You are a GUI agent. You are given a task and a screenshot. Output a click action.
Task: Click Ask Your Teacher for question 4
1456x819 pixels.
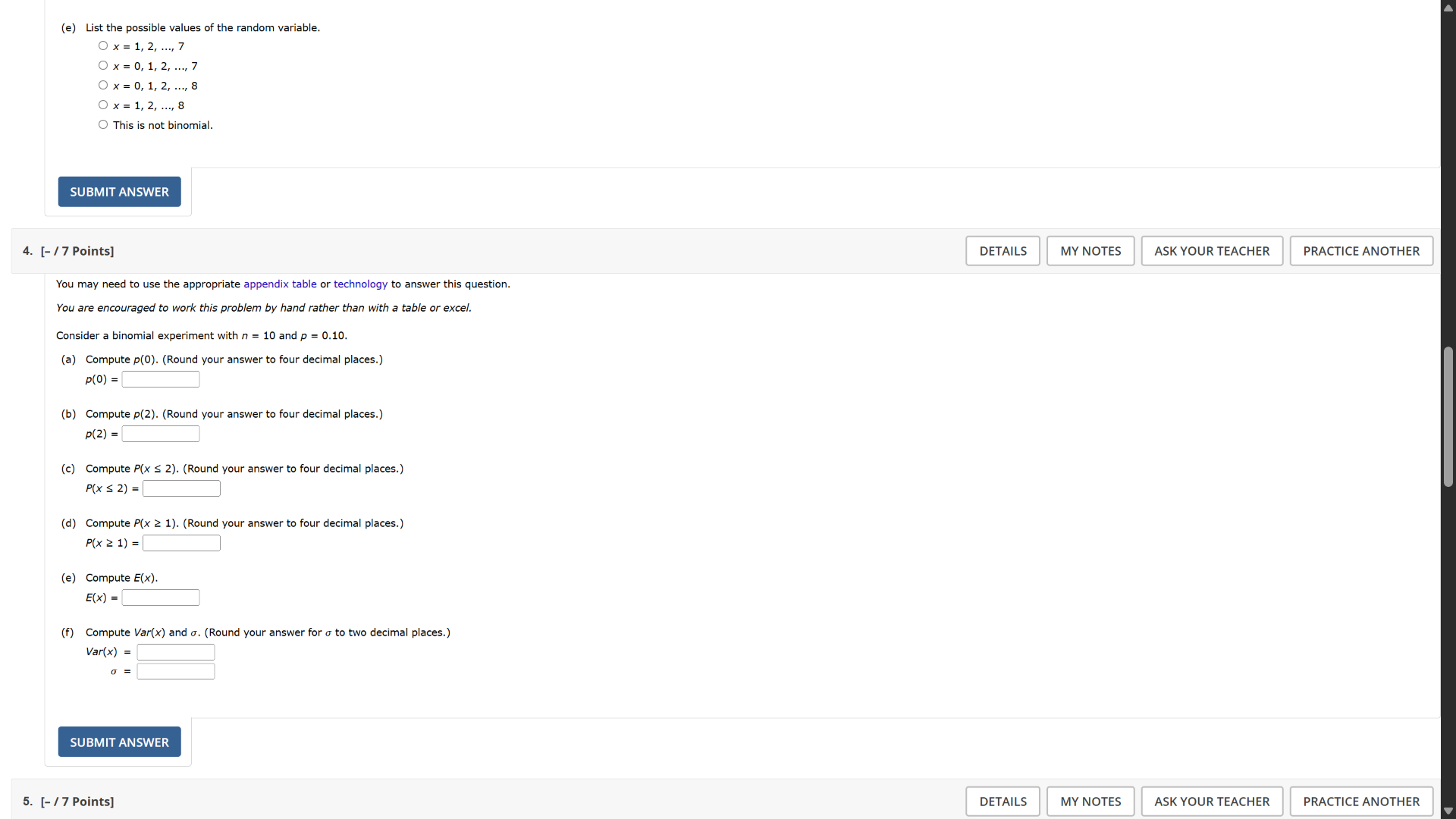(x=1211, y=251)
